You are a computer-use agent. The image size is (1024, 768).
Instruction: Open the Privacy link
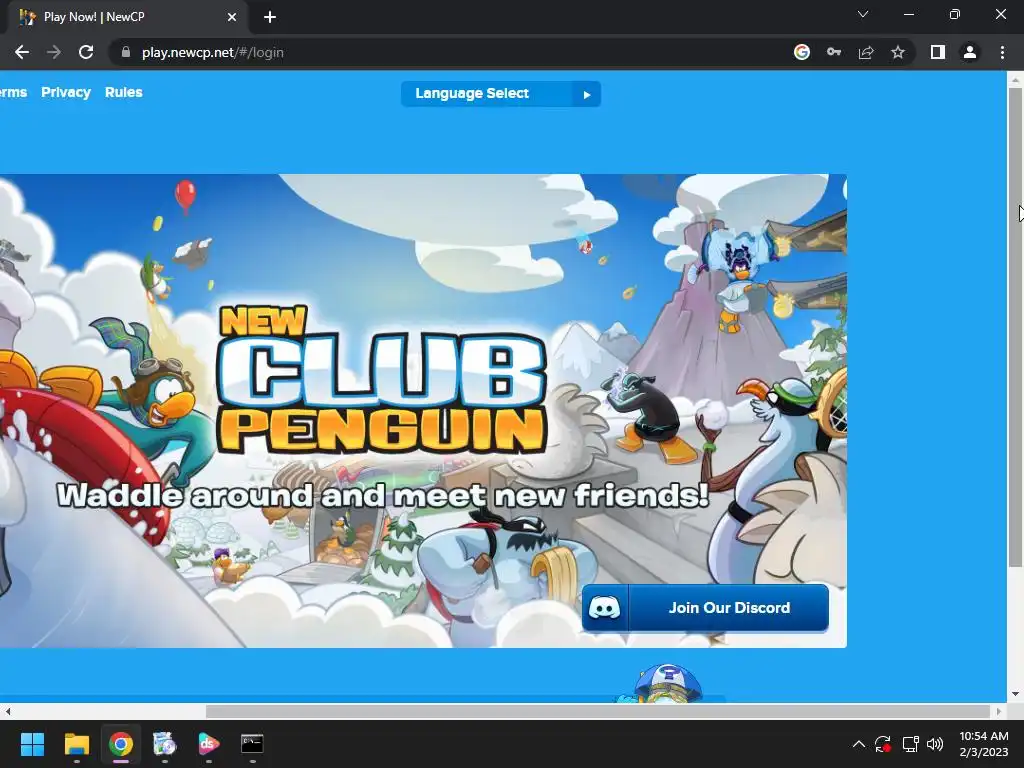click(66, 92)
